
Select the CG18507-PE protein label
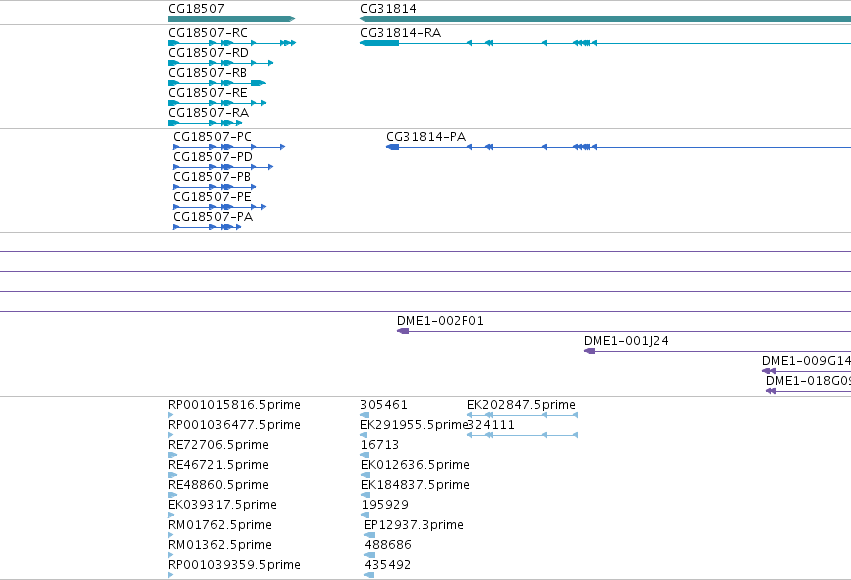tap(212, 197)
